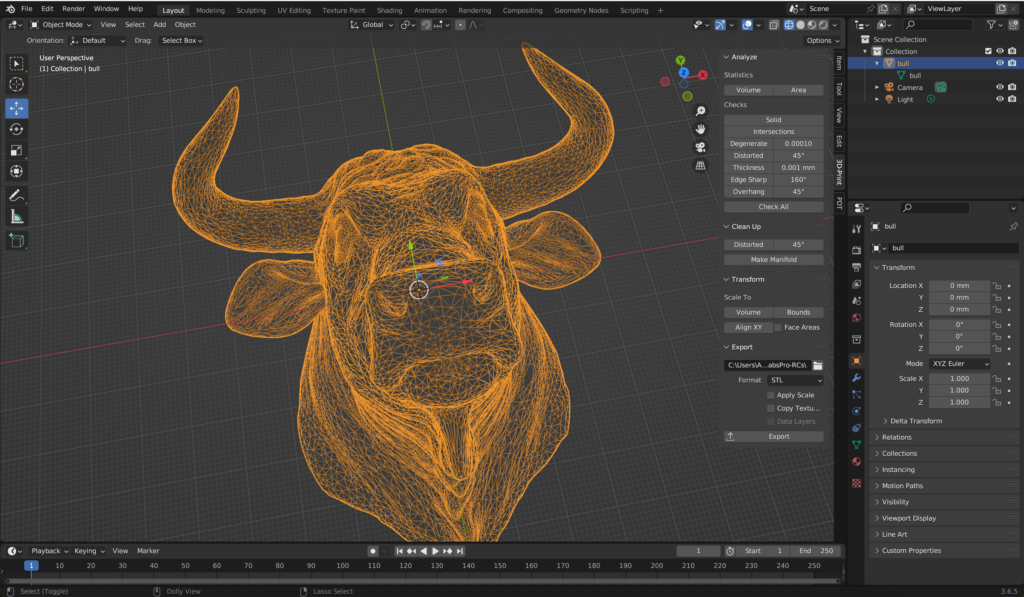The image size is (1024, 597).
Task: Switch to the Sculpting workspace tab
Action: click(251, 10)
